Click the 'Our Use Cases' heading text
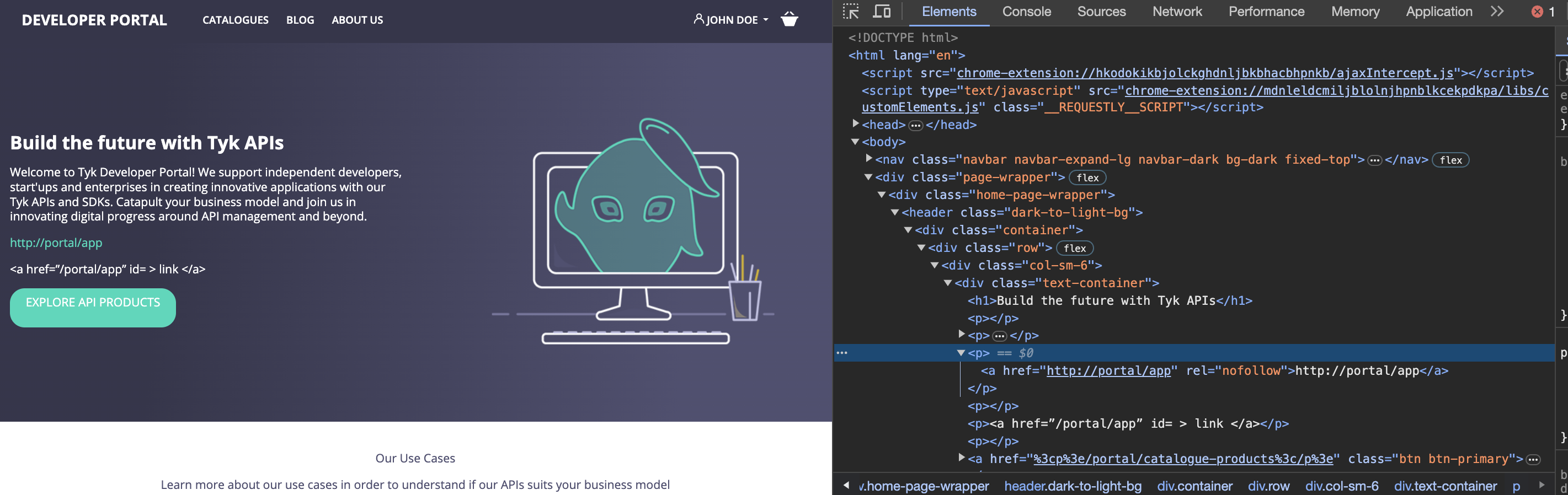Image resolution: width=1568 pixels, height=495 pixels. (415, 458)
